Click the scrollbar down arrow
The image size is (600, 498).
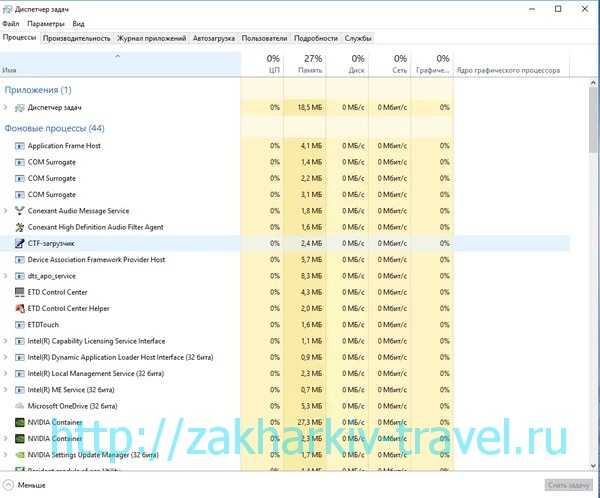[x=593, y=466]
